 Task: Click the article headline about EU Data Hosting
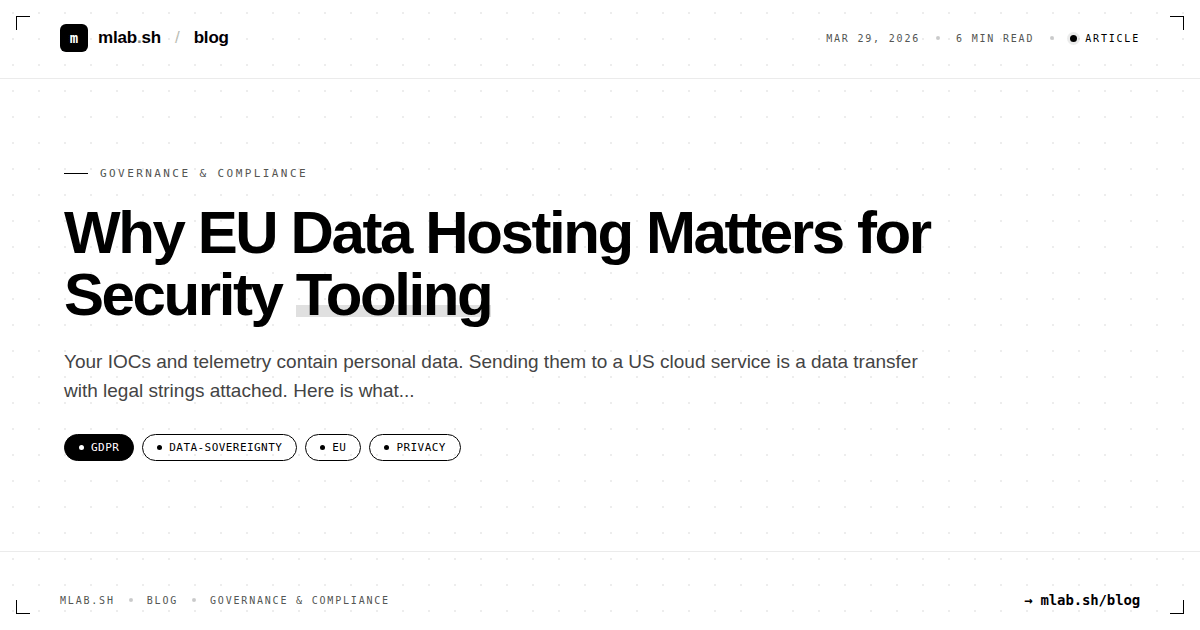(x=497, y=264)
